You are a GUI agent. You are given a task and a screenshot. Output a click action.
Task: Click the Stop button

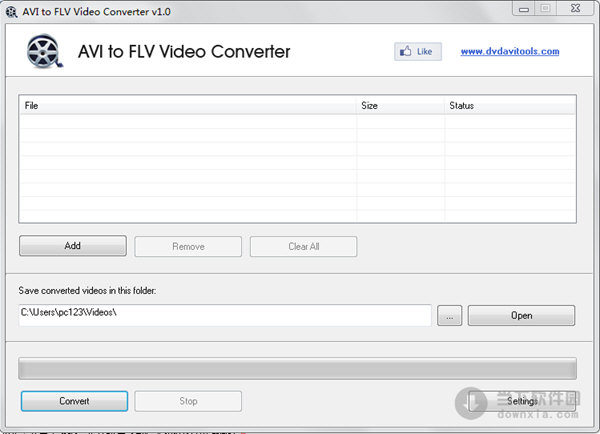point(188,401)
